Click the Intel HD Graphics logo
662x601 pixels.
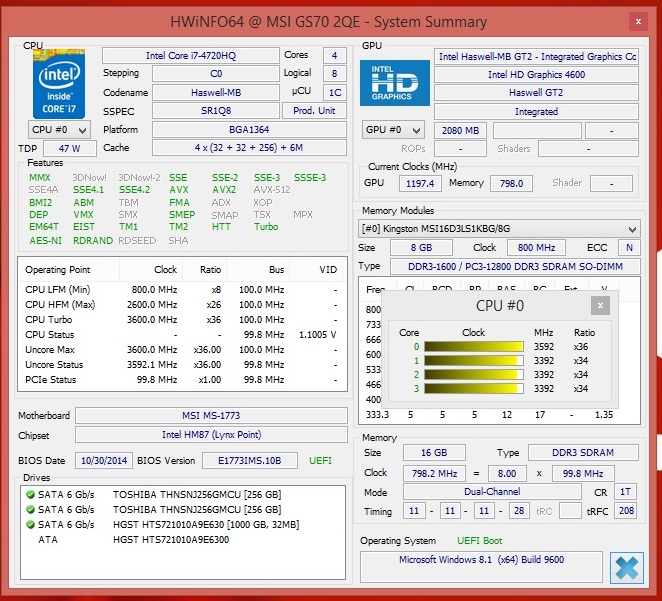394,83
